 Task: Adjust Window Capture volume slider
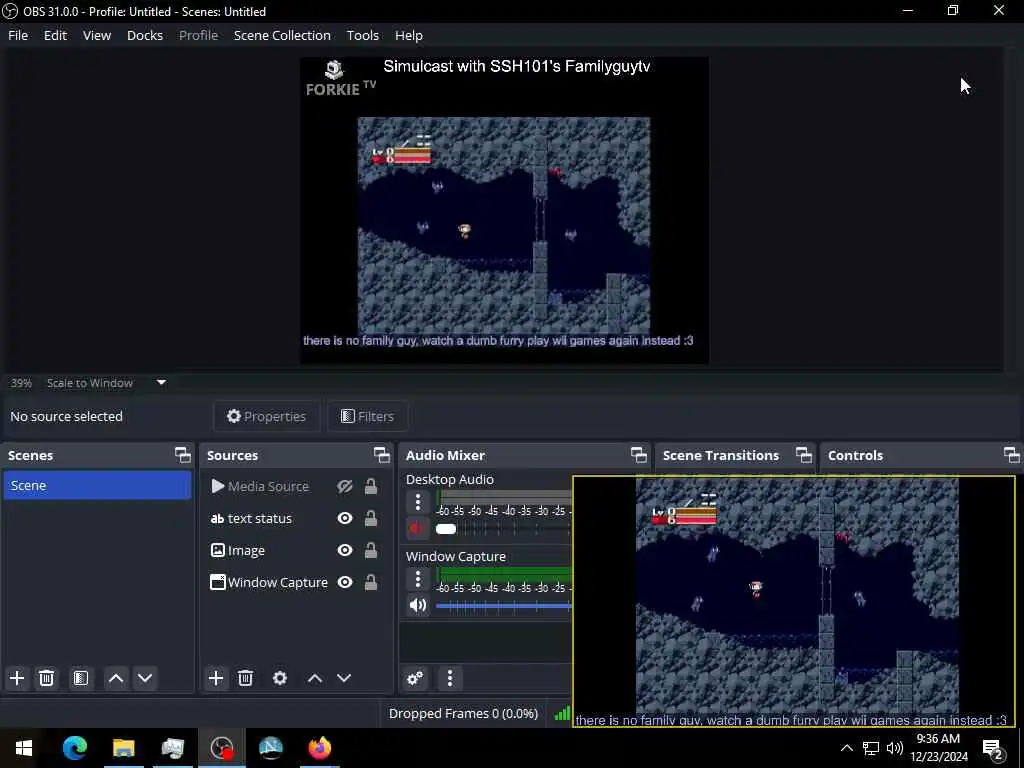pos(504,605)
